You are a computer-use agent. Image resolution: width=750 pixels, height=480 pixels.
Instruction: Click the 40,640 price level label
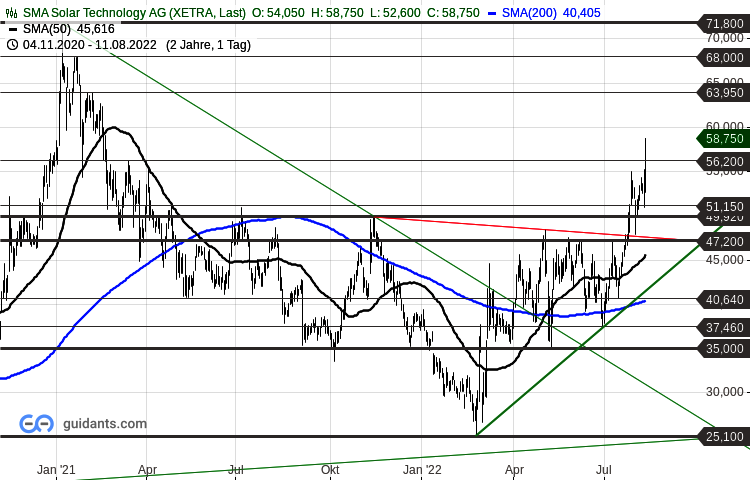722,300
